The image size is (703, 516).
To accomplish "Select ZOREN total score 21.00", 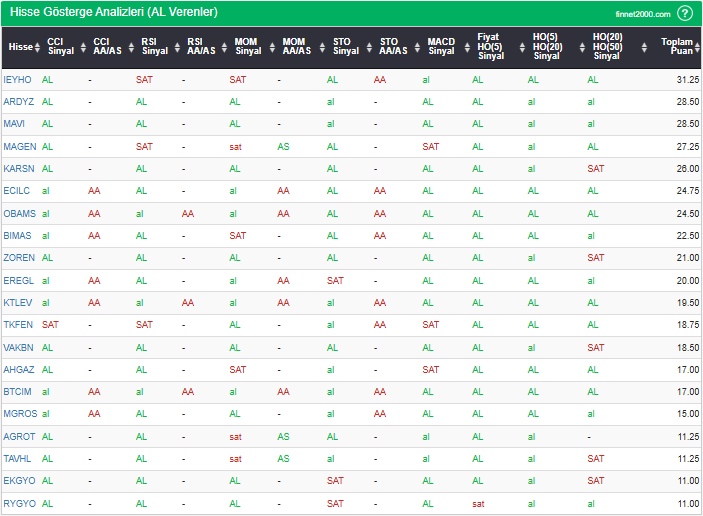I will [x=688, y=258].
